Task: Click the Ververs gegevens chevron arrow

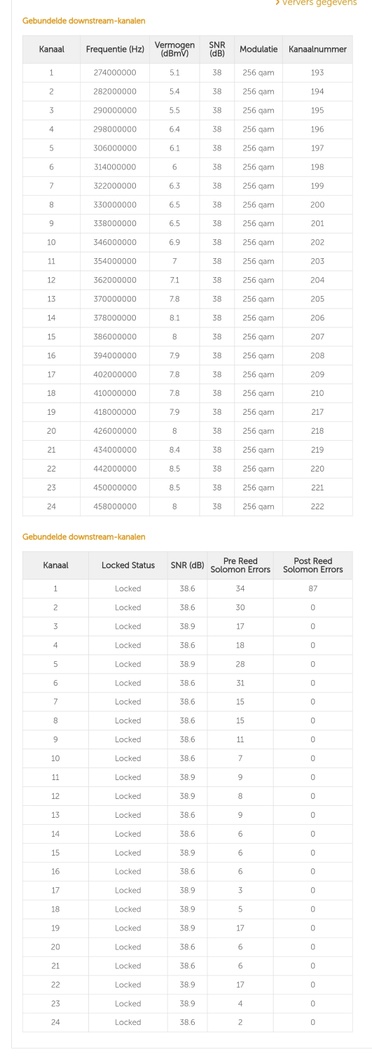Action: [278, 3]
